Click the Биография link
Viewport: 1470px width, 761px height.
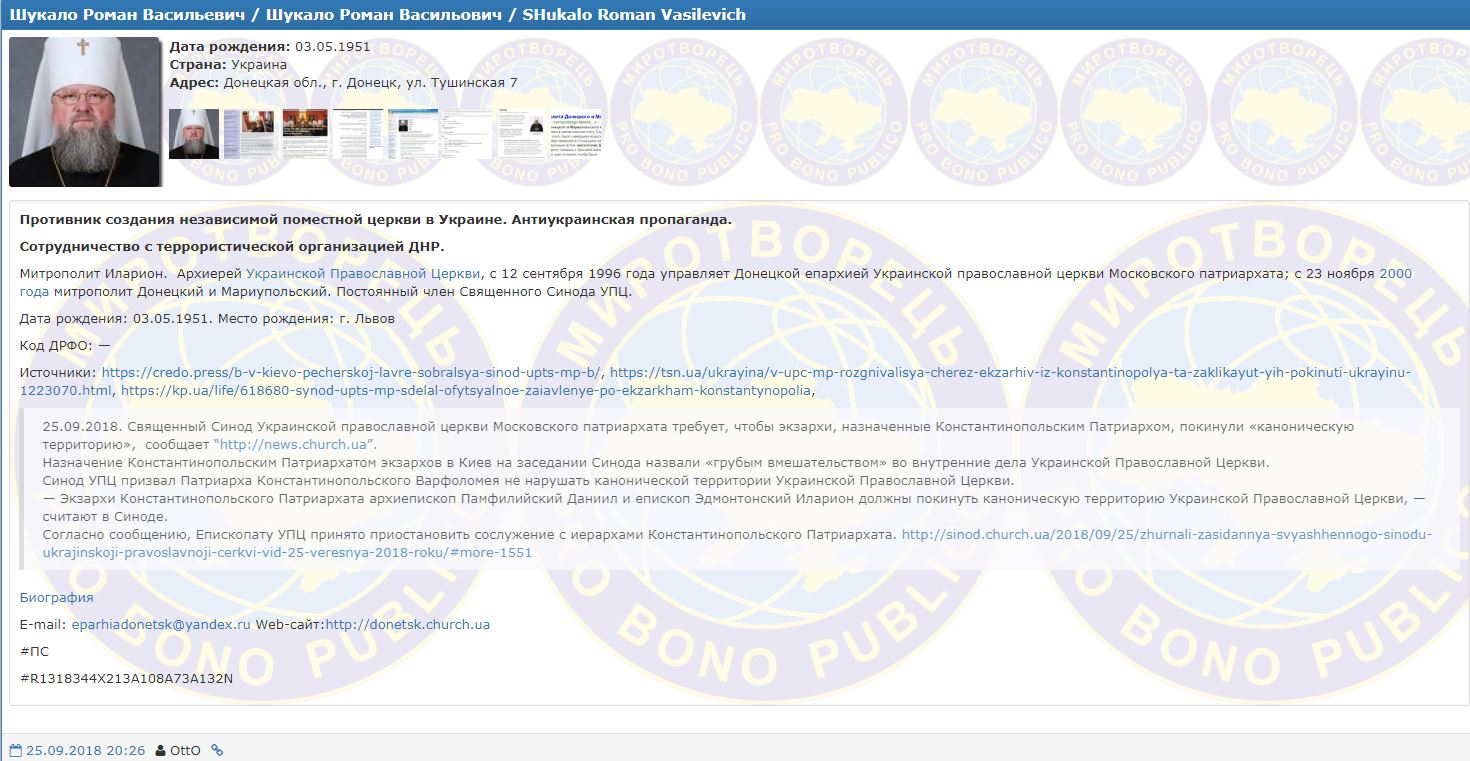pos(57,597)
